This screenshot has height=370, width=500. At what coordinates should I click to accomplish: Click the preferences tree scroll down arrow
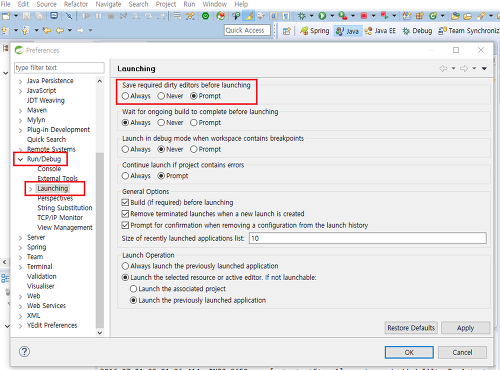click(x=100, y=333)
